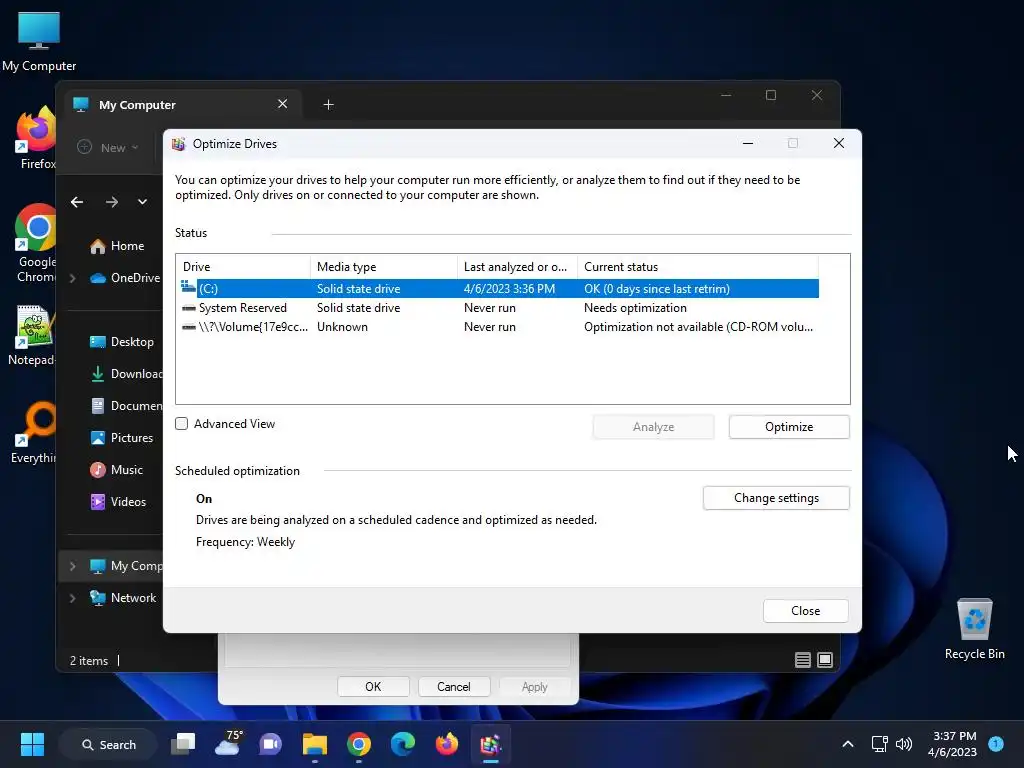1024x768 pixels.
Task: Open Music folder in the sidebar
Action: tap(116, 470)
